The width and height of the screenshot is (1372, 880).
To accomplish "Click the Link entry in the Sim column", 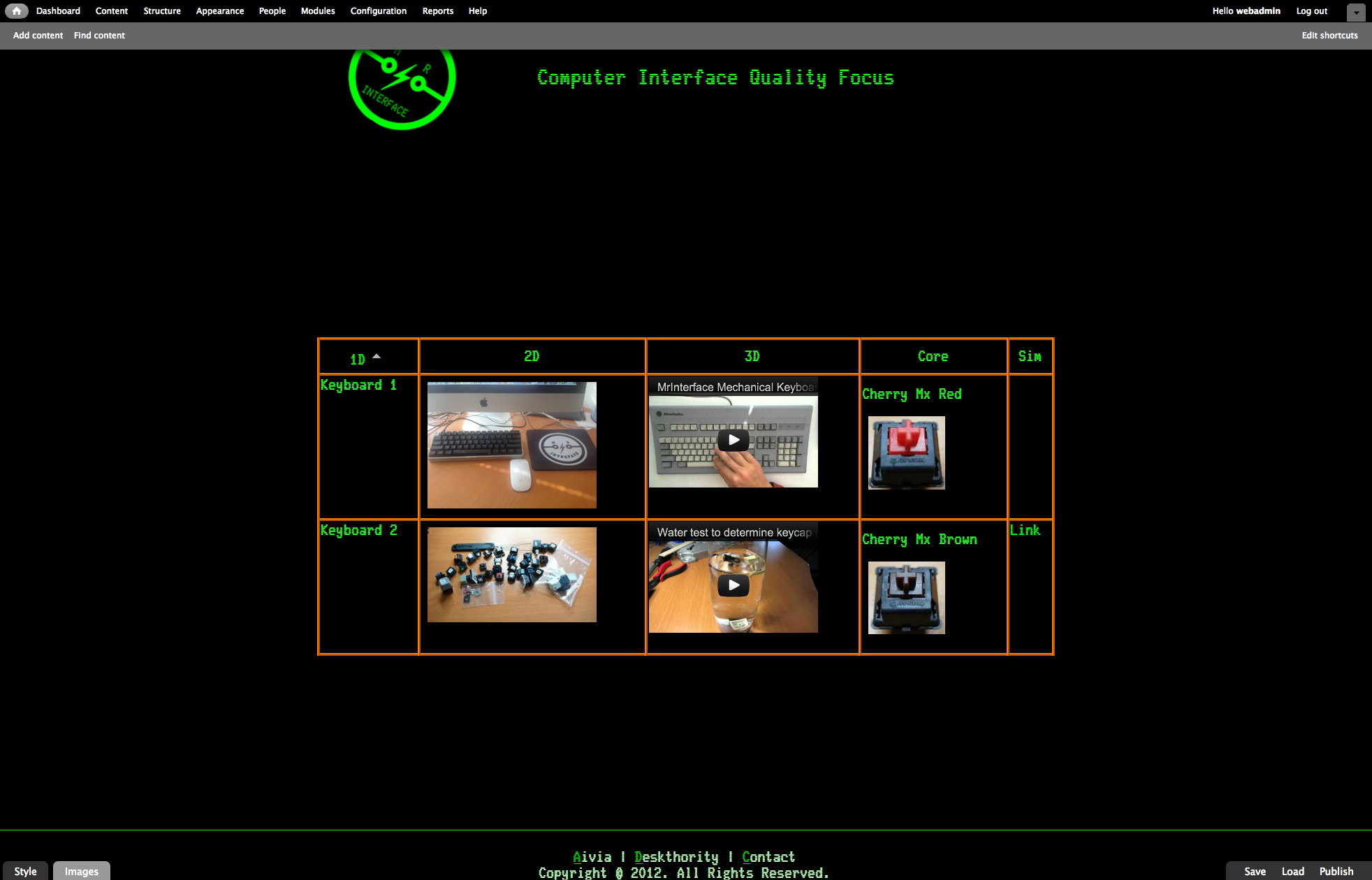I will [1025, 530].
